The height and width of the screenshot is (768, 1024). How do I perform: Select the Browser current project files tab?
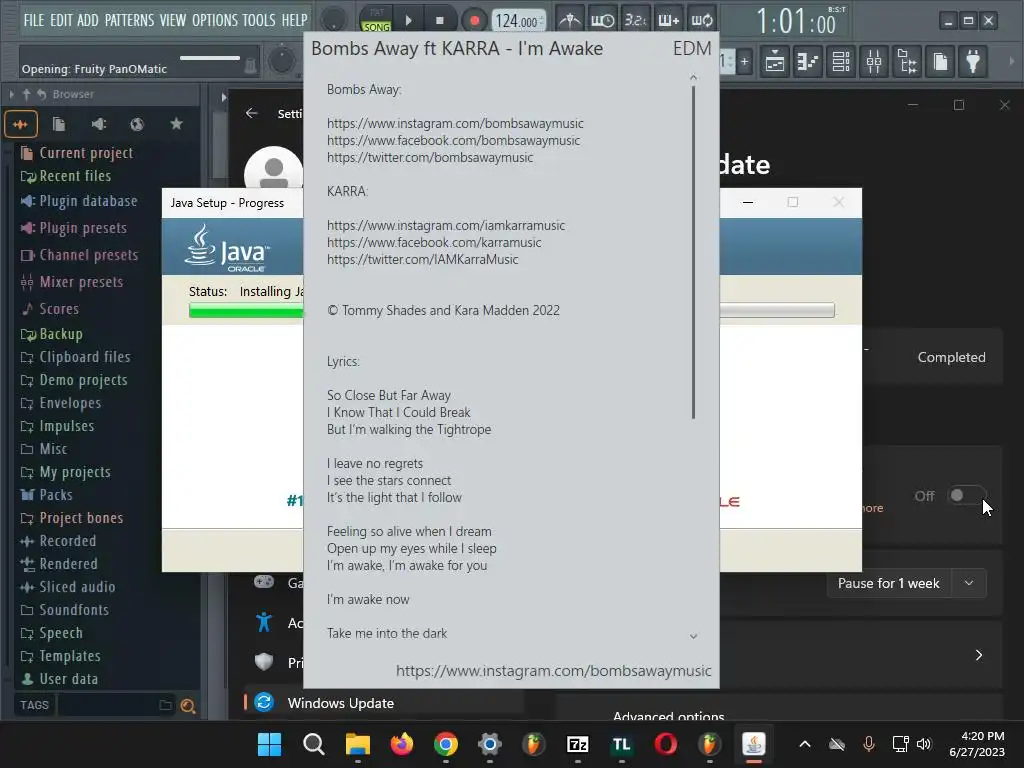[59, 124]
